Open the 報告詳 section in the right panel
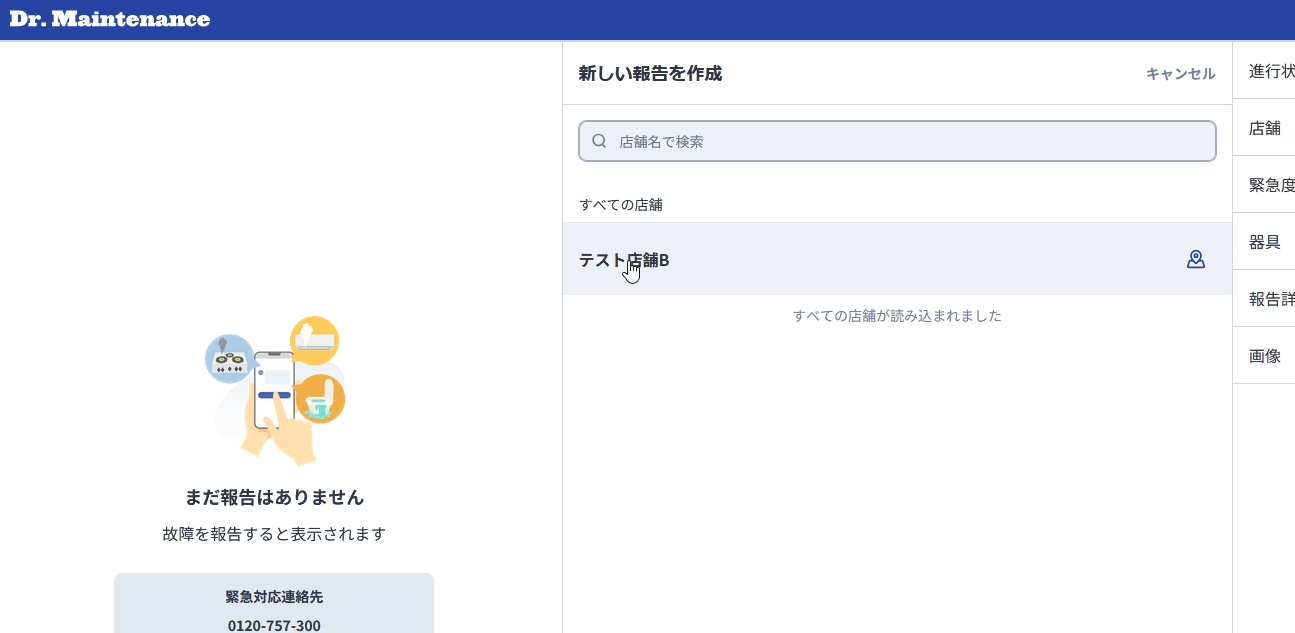The width and height of the screenshot is (1295, 633). pos(1264,299)
